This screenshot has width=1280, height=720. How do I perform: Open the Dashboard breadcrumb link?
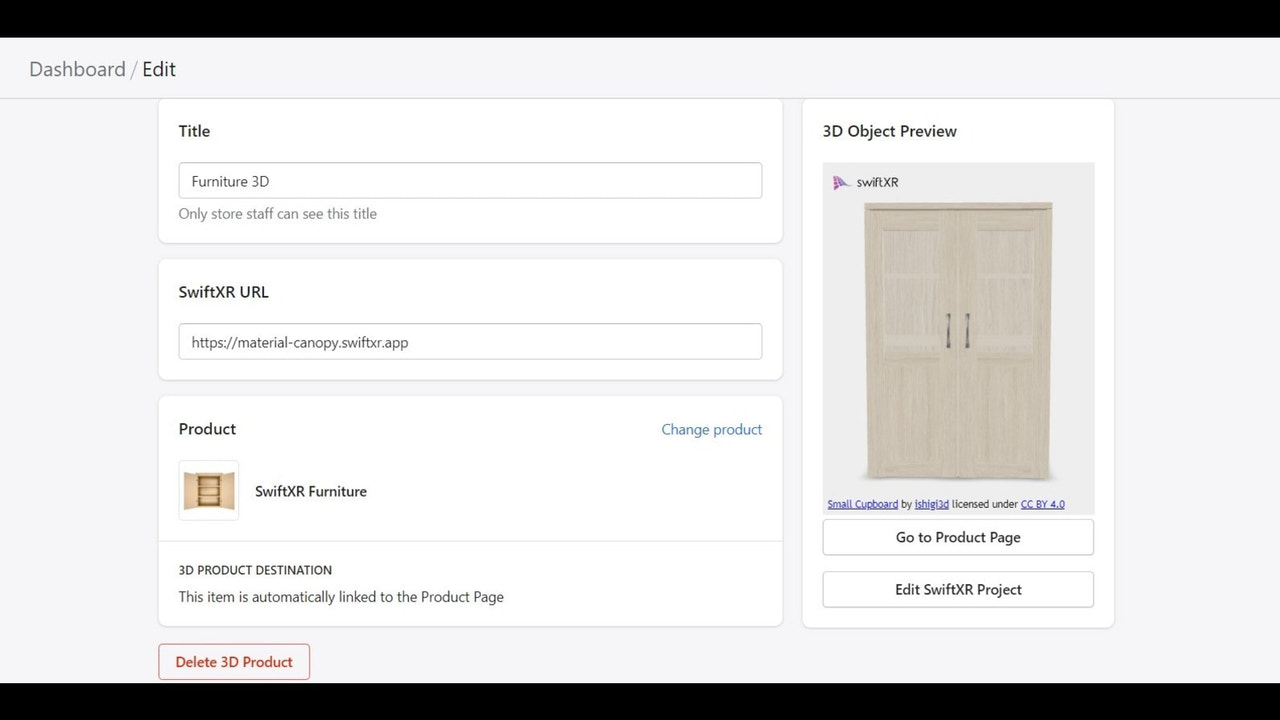tap(77, 69)
